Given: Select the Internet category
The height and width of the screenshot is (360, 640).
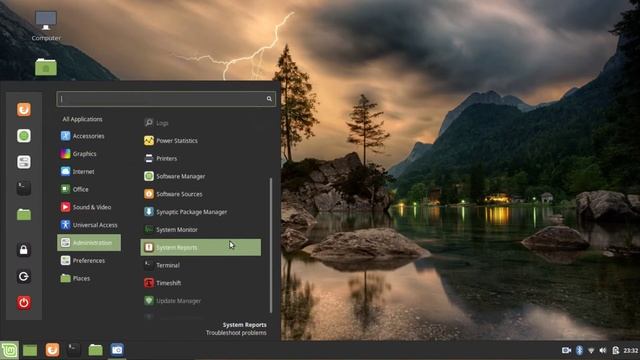Looking at the screenshot, I should coord(89,172).
